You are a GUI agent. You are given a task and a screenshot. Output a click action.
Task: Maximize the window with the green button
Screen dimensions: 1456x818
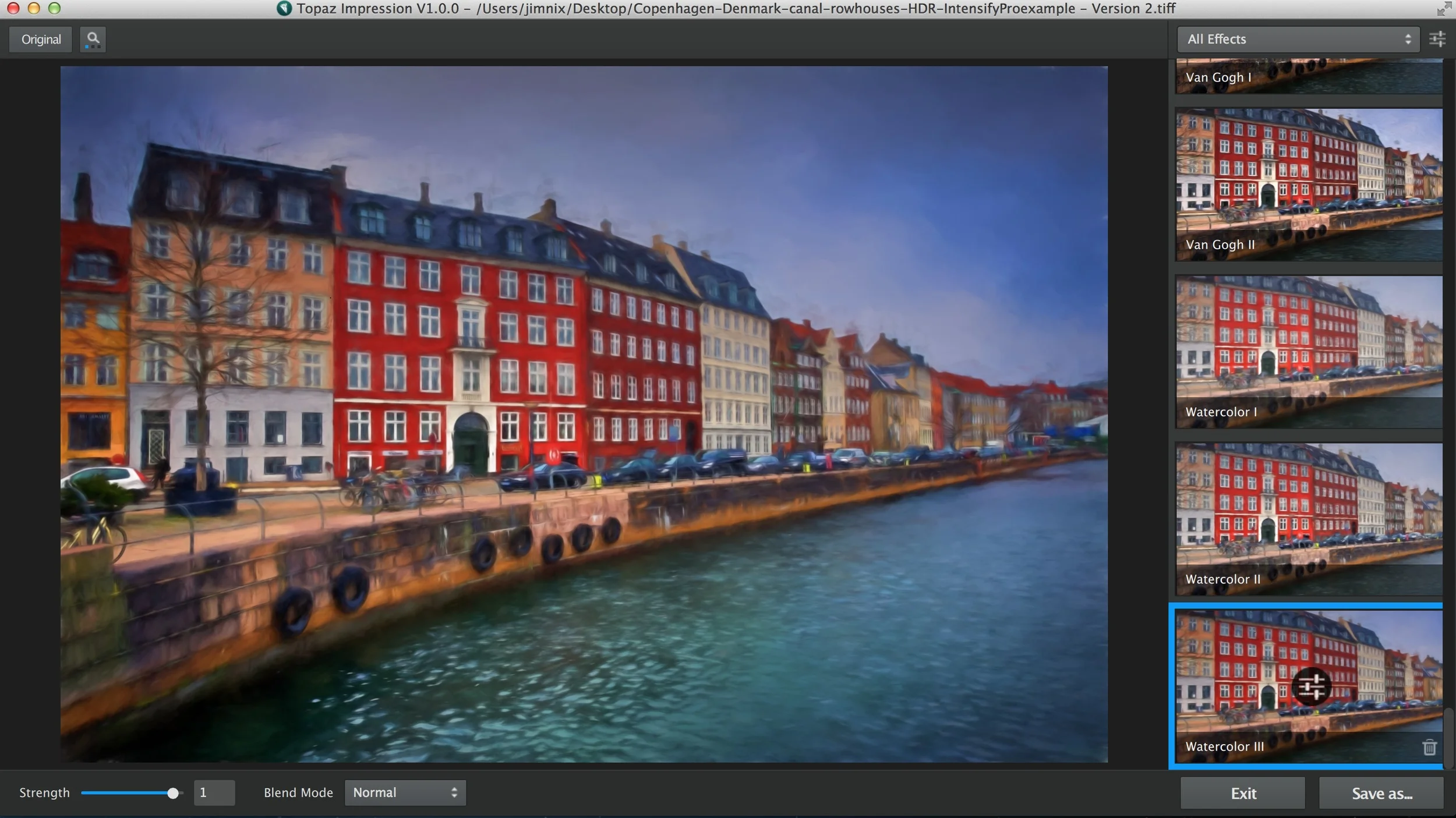click(x=54, y=8)
